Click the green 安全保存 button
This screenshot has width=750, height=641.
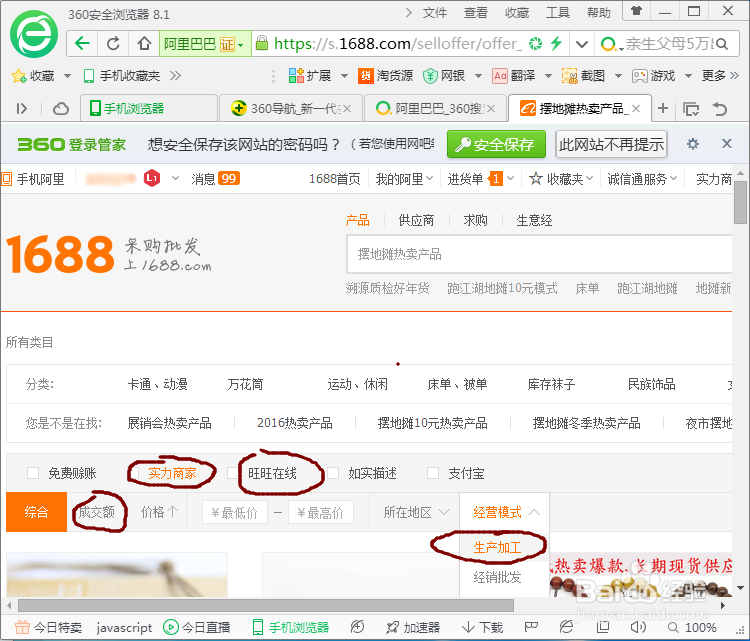coord(496,144)
